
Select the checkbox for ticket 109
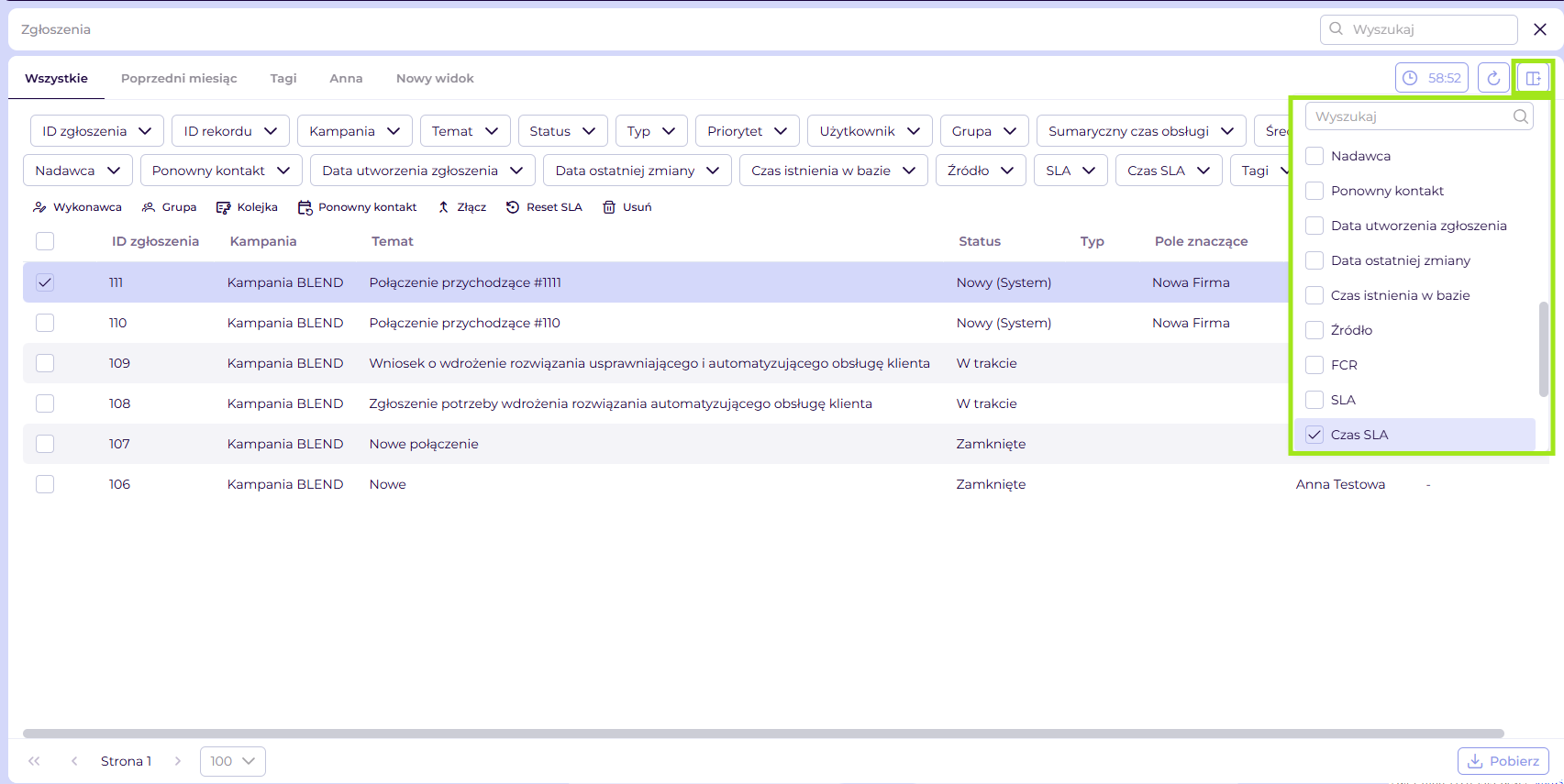click(45, 363)
